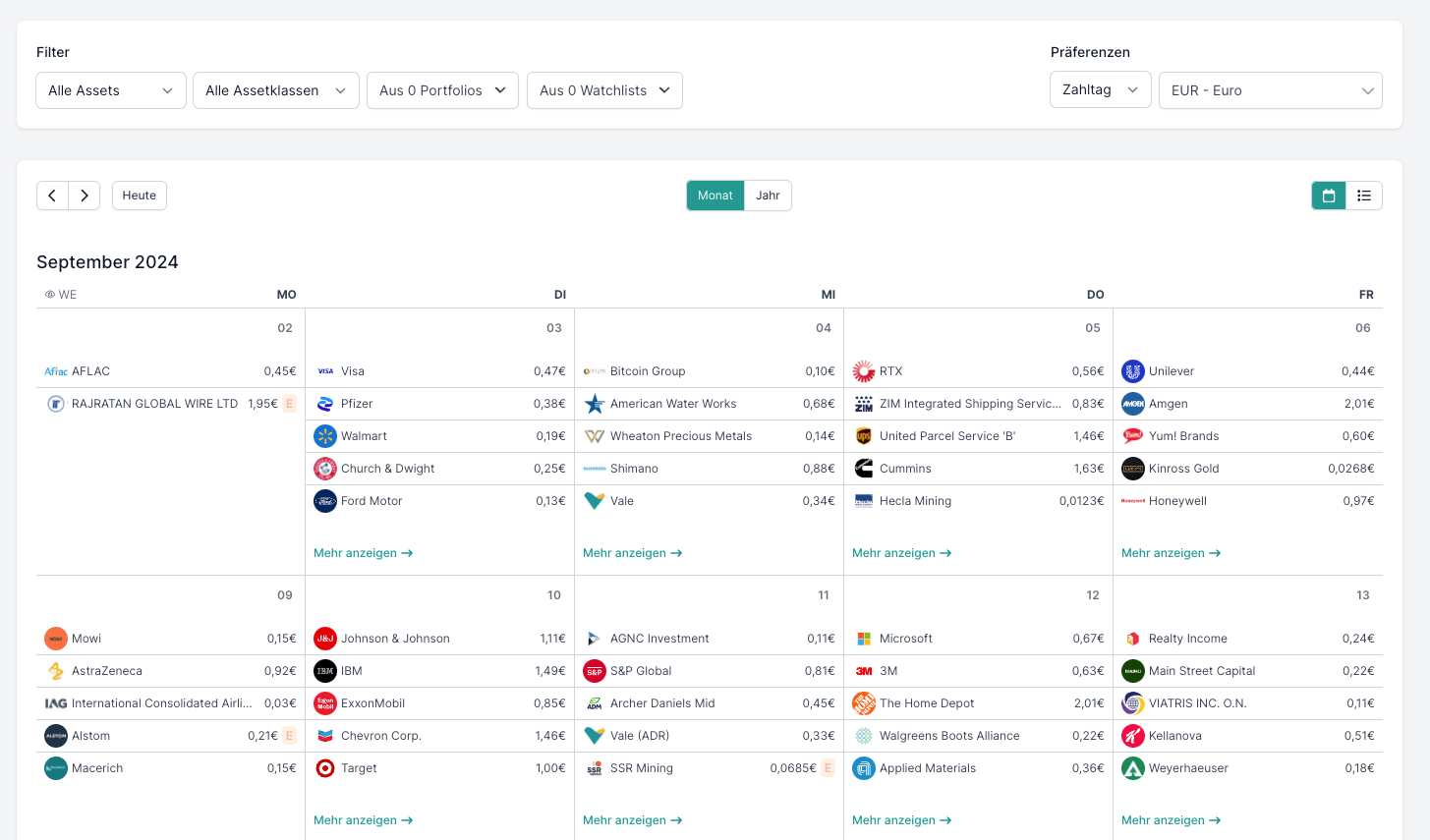Show more dividends for September 12
The width and height of the screenshot is (1430, 840).
[x=902, y=820]
